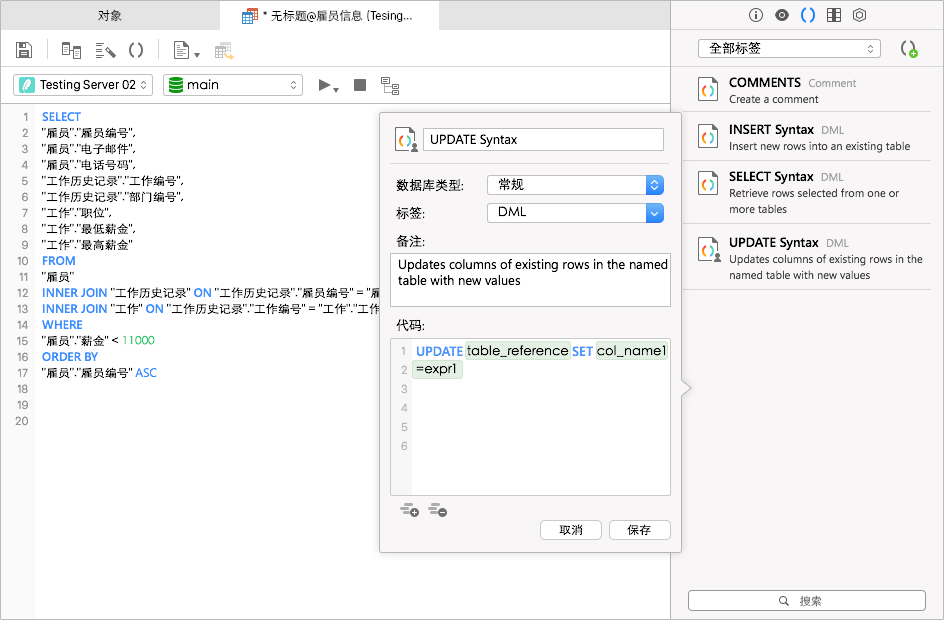Screen dimensions: 944x620
Task: Edit the snippet name field 'UPDATE Syntax'
Action: 544,140
